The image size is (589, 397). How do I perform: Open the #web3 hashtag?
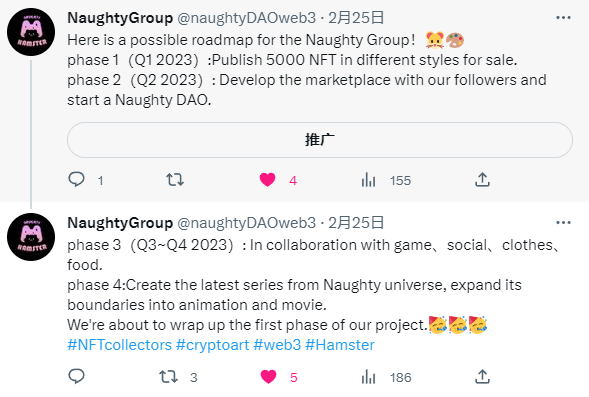coord(277,345)
